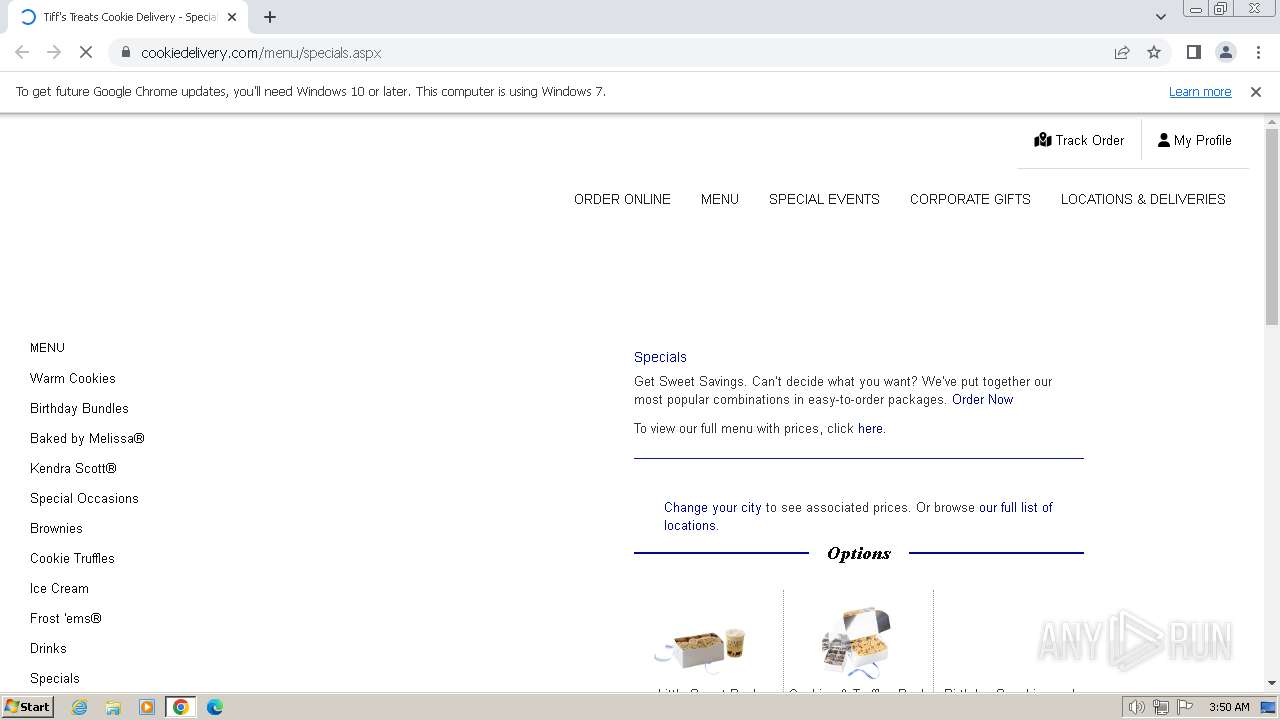Screen dimensions: 1280x720
Task: Follow the 'here' full menu link
Action: [x=870, y=429]
